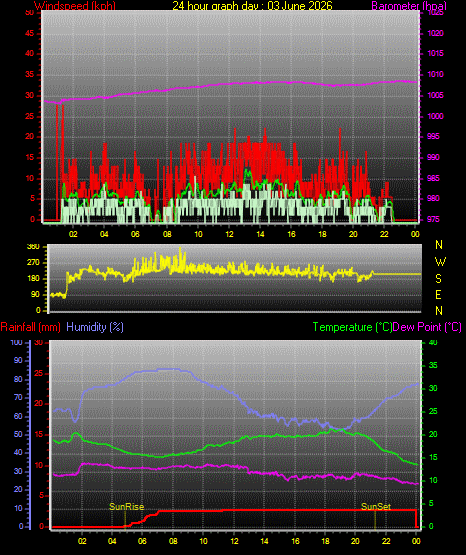Click the 40 temperature scale value

tap(433, 343)
